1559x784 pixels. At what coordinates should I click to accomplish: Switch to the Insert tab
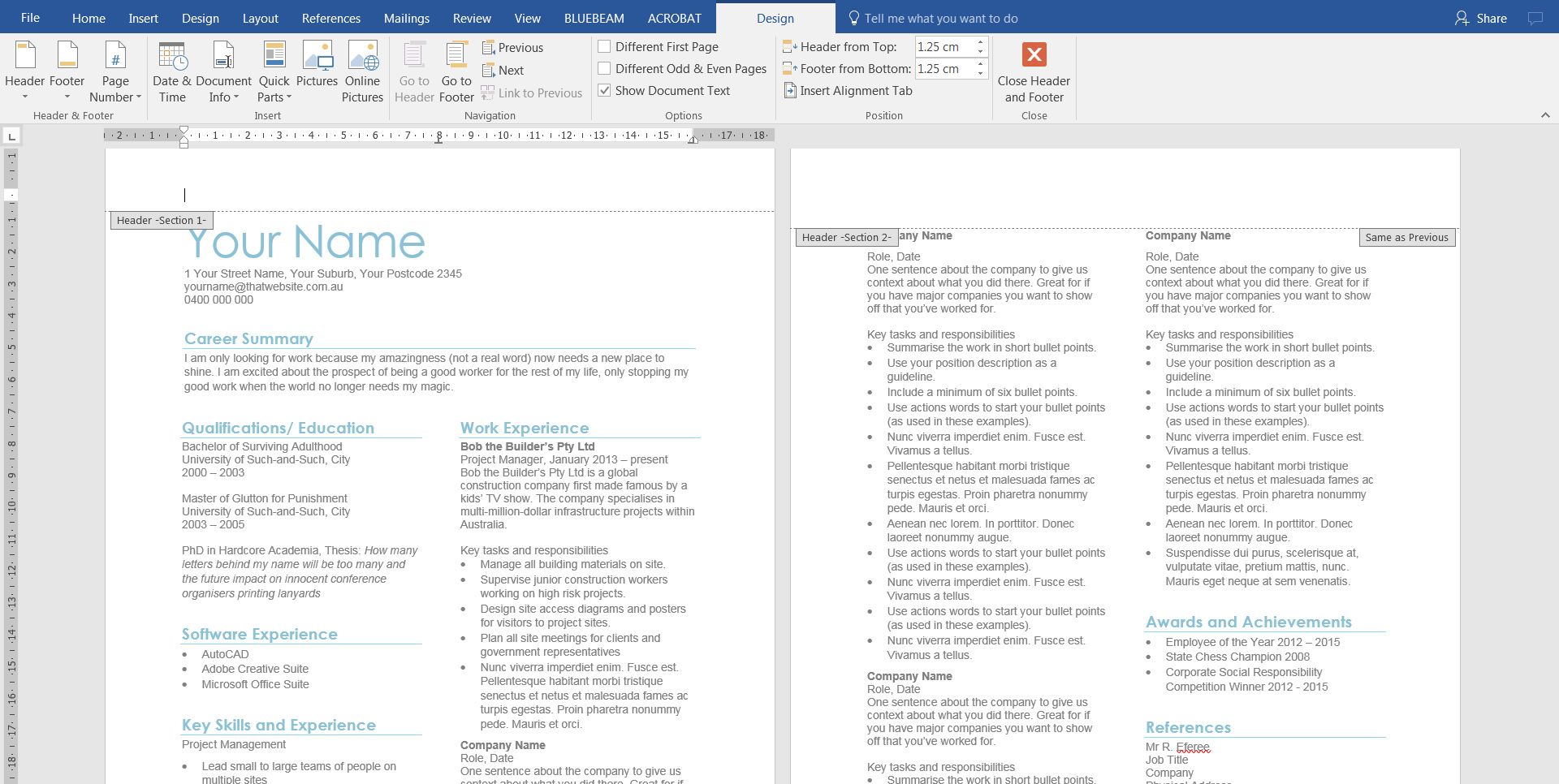[x=143, y=18]
